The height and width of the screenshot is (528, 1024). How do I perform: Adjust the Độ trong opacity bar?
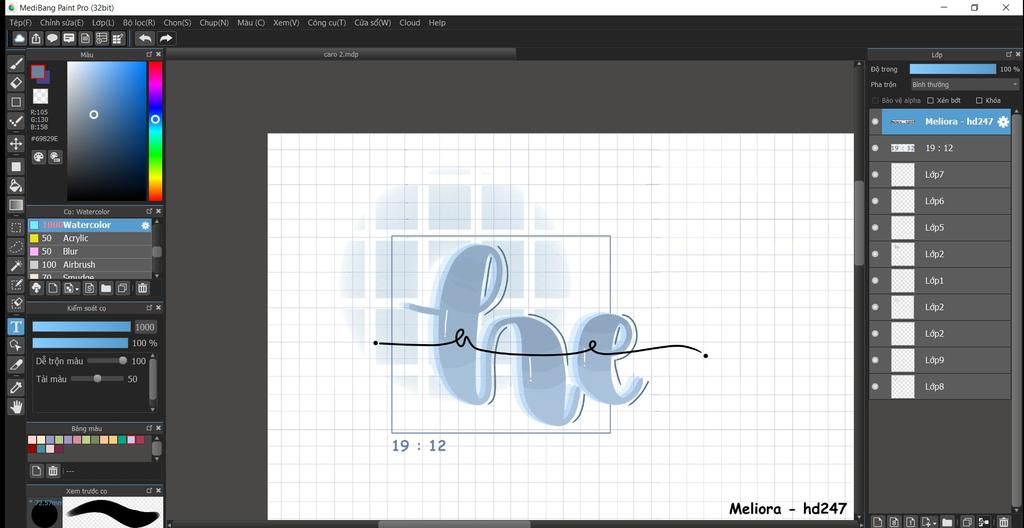tap(953, 69)
